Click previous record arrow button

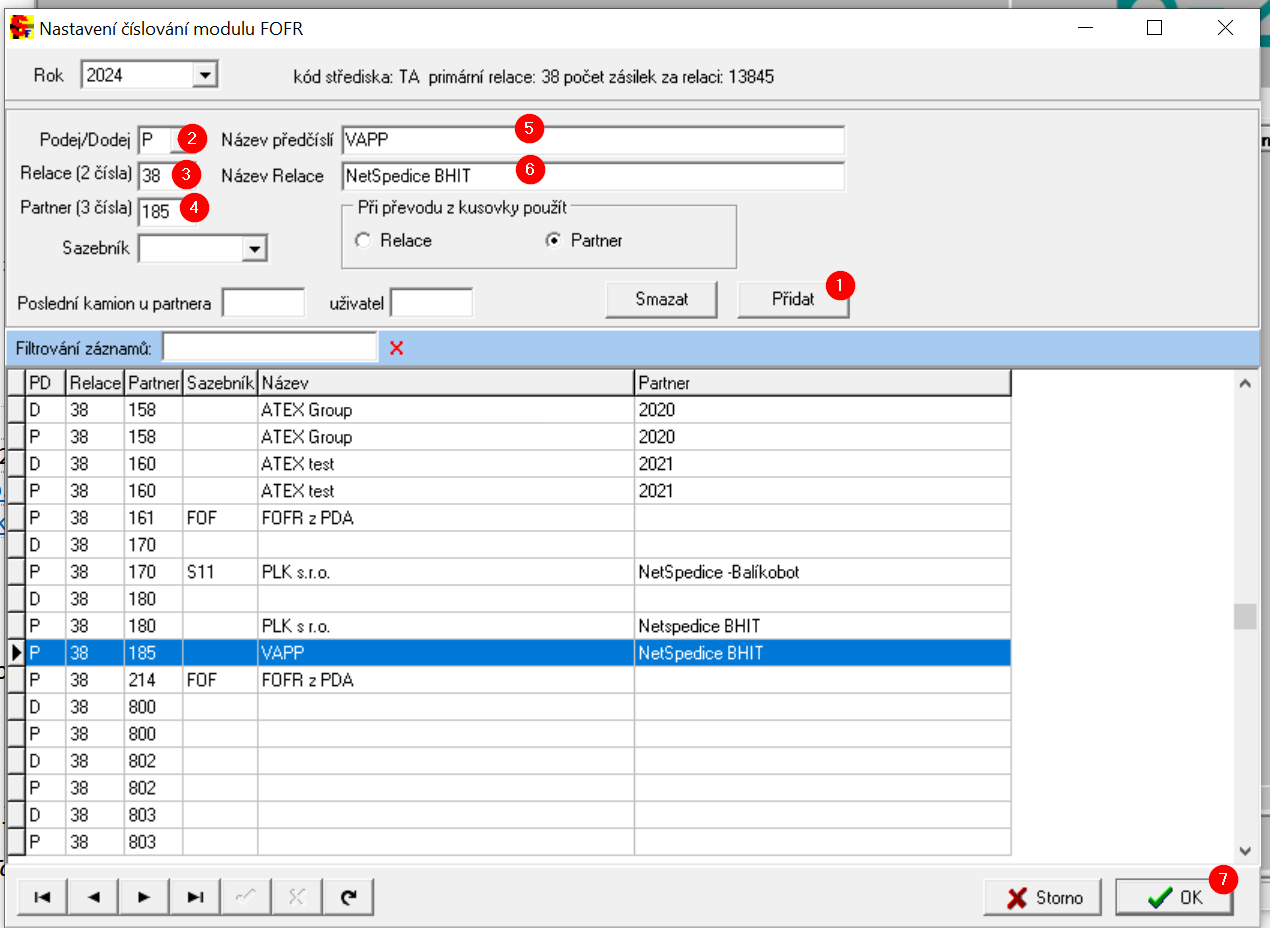(94, 897)
